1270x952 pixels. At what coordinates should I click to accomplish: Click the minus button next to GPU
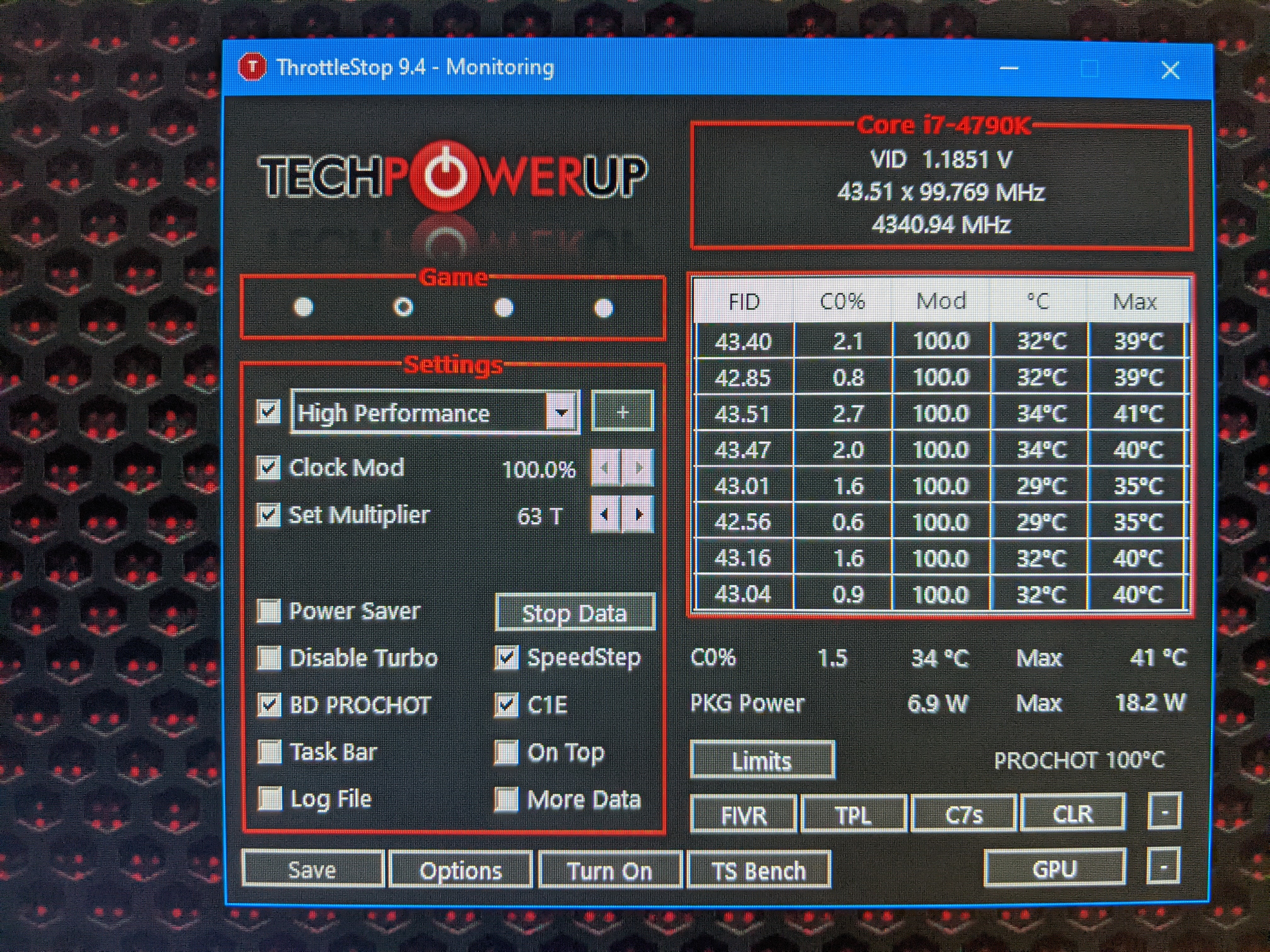(x=1163, y=865)
